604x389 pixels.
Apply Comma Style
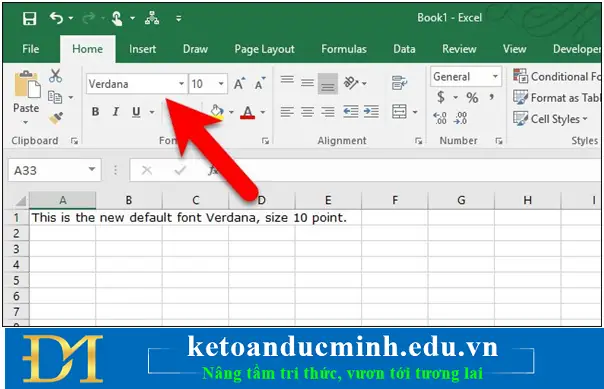[492, 97]
